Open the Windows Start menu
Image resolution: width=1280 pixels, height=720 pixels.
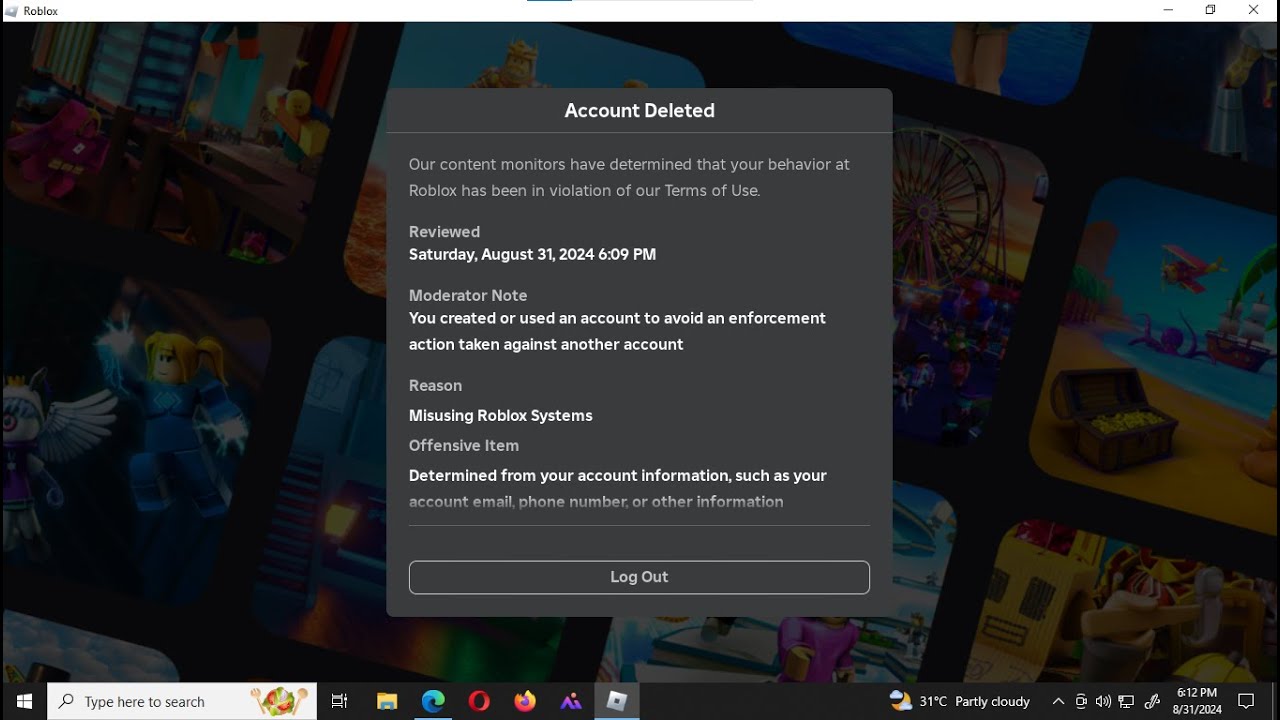coord(24,701)
